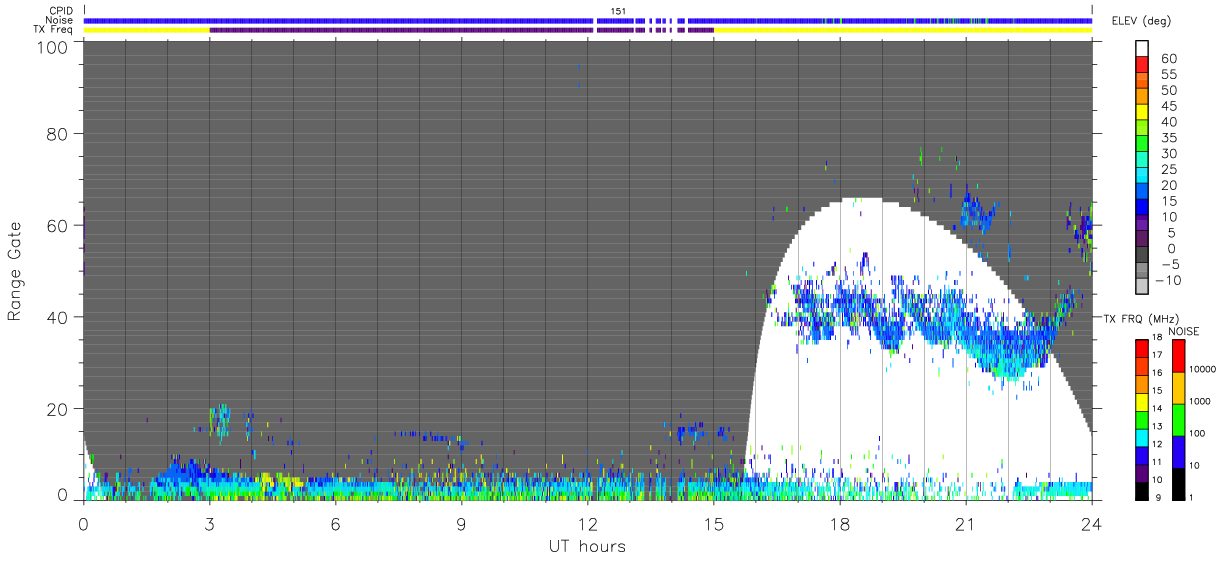Click the ELEV scale label '60'
Image resolution: width=1228 pixels, height=567 pixels.
[1168, 59]
